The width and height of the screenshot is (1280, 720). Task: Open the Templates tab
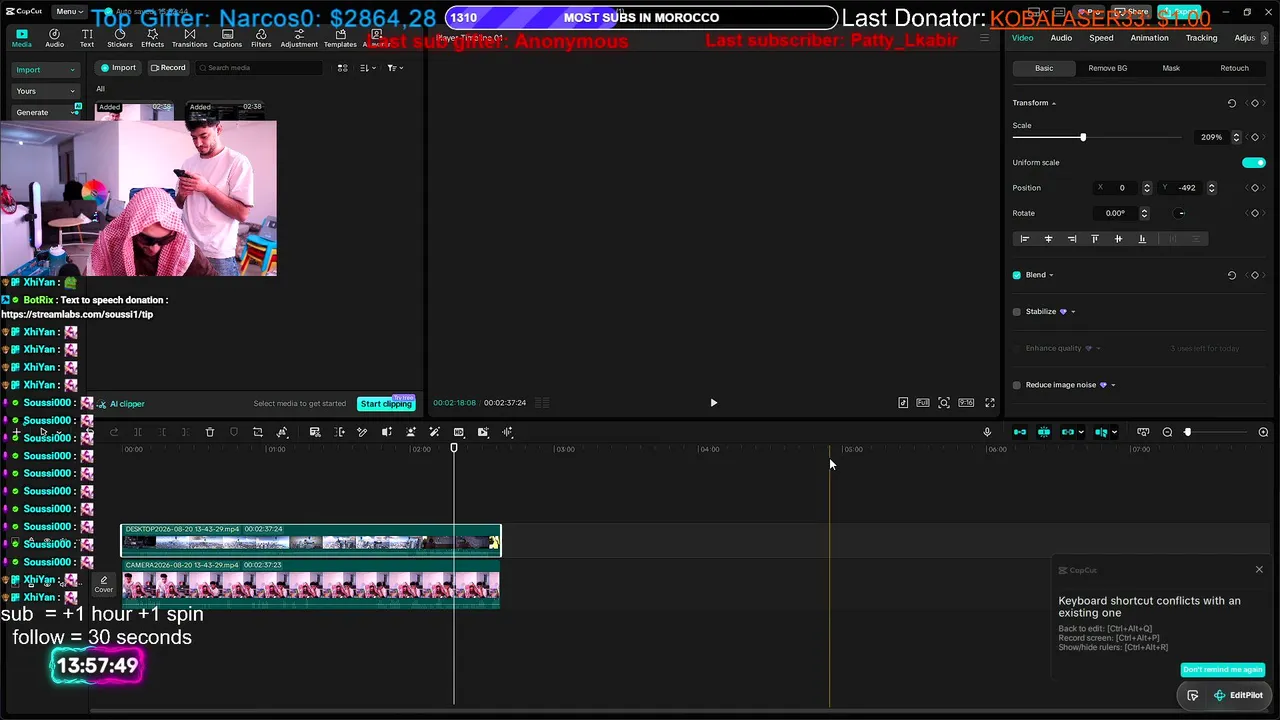coord(340,38)
